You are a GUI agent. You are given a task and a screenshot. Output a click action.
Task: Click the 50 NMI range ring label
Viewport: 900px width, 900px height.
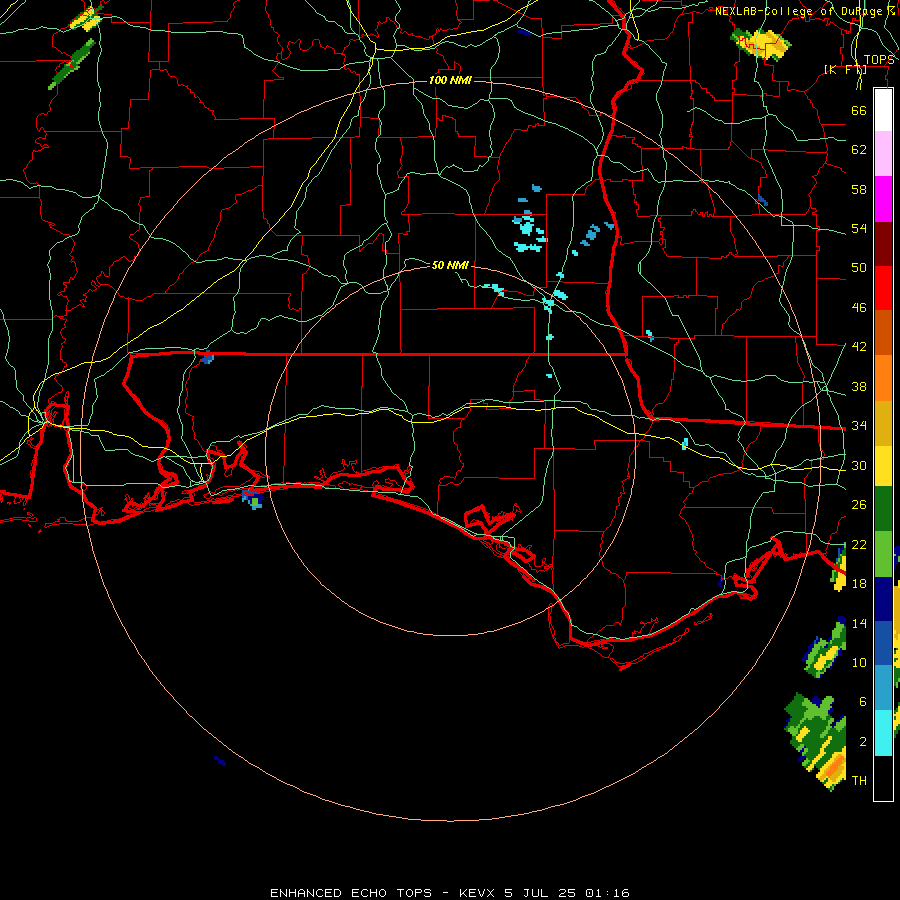450,265
